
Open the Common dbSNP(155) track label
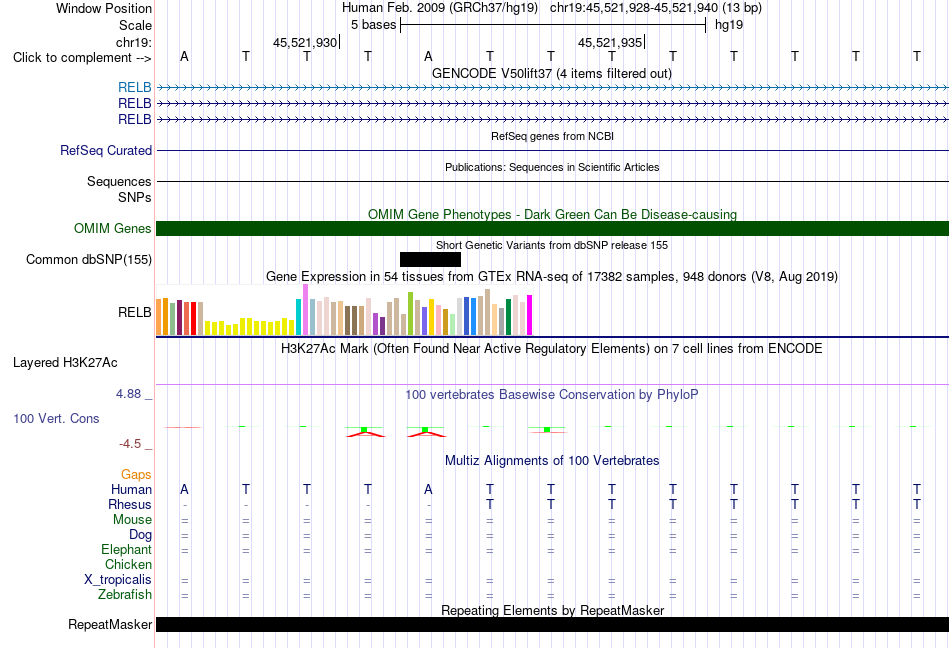coord(89,259)
